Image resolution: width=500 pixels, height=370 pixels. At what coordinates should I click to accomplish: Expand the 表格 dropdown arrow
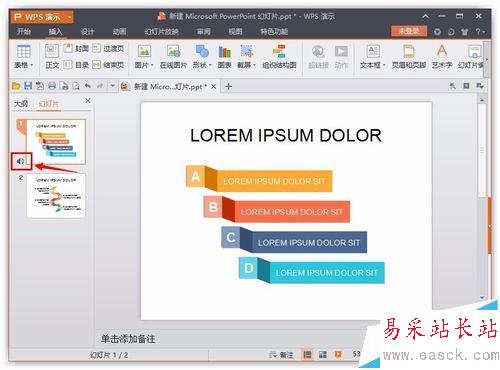[x=32, y=65]
